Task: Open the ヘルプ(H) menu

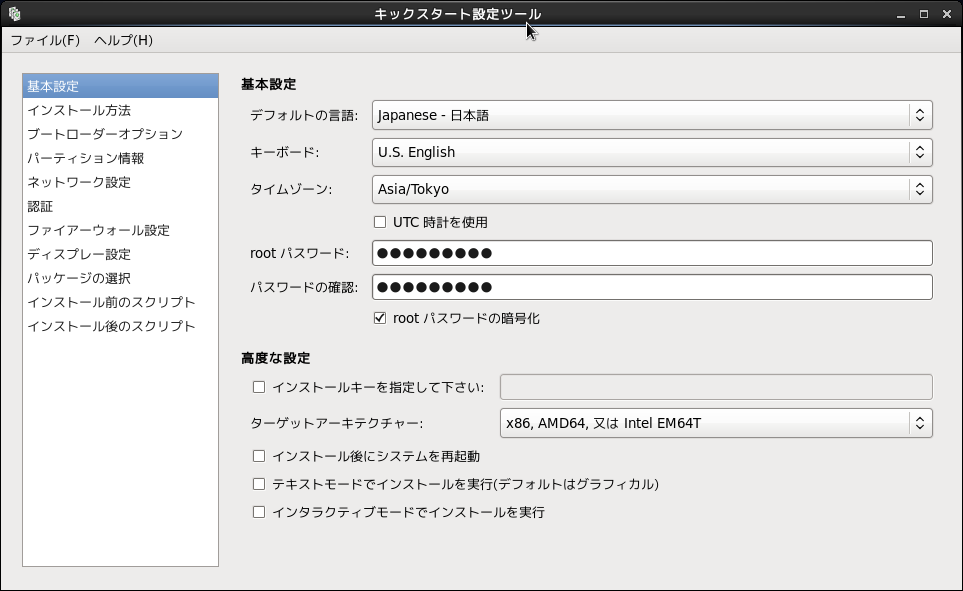Action: tap(123, 40)
